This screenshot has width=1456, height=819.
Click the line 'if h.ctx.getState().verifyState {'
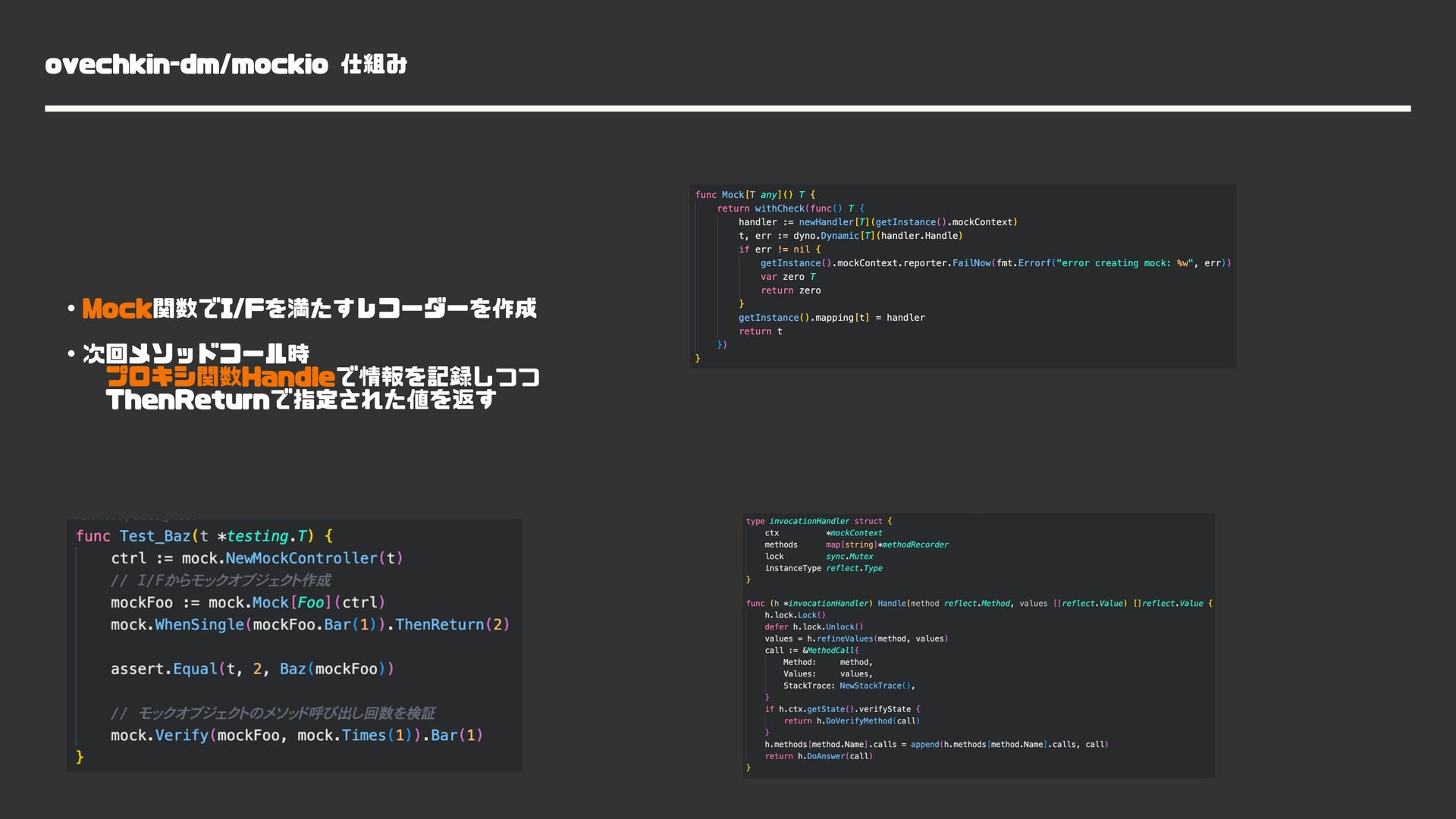(843, 709)
